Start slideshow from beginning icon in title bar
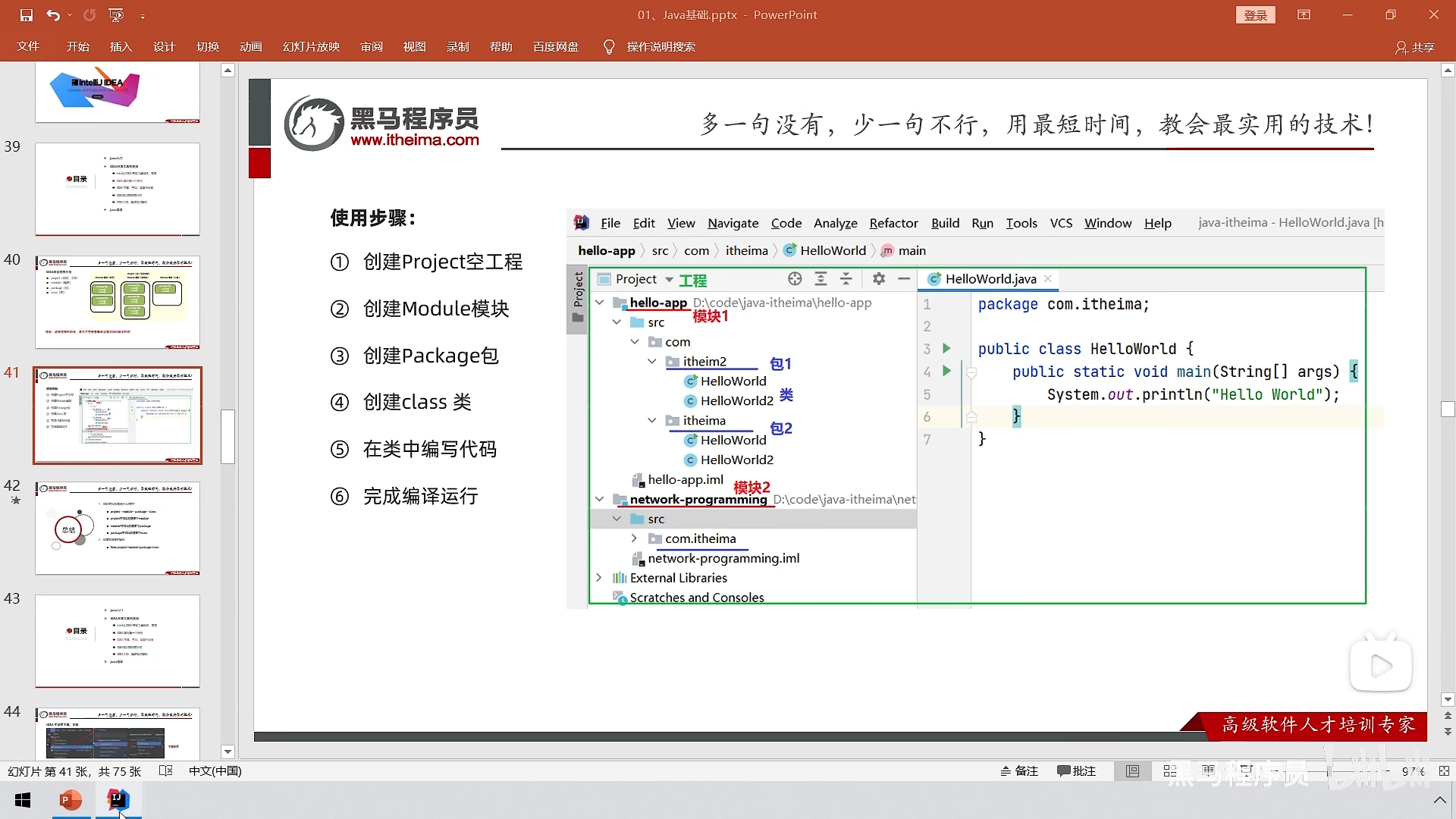 coord(116,14)
